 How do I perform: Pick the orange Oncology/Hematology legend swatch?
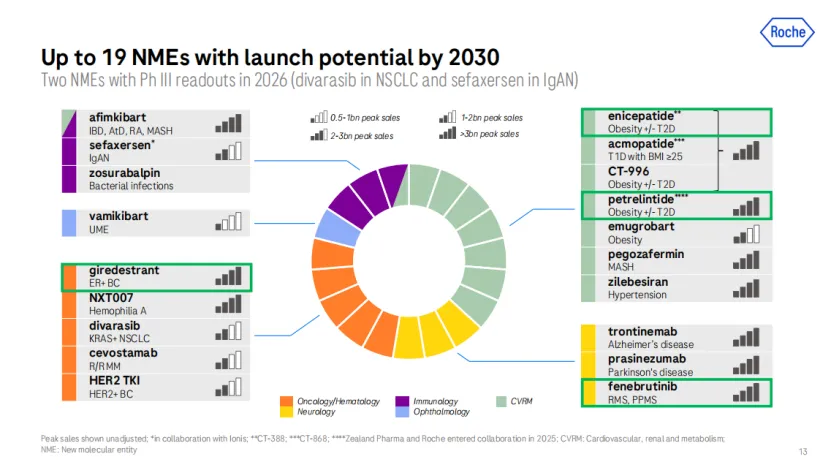(x=288, y=401)
